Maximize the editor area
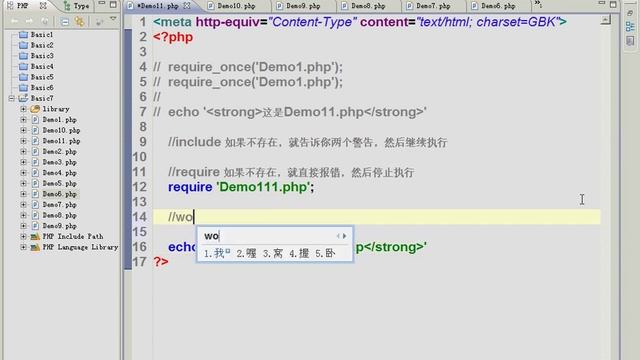 pos(613,4)
